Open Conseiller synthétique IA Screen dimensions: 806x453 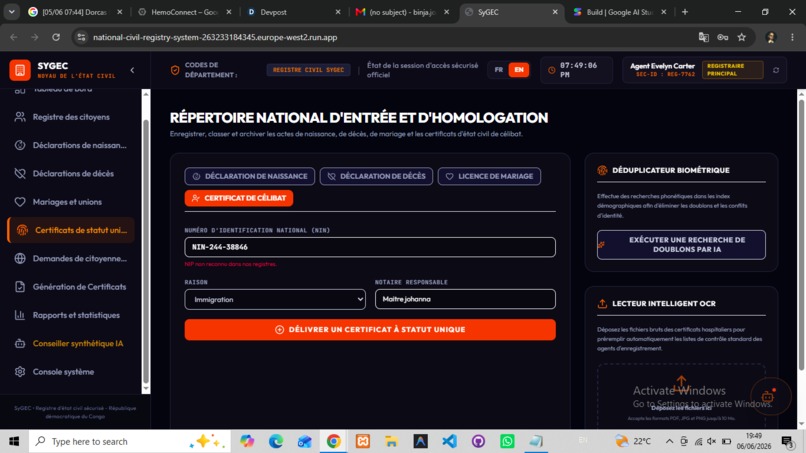(71, 343)
